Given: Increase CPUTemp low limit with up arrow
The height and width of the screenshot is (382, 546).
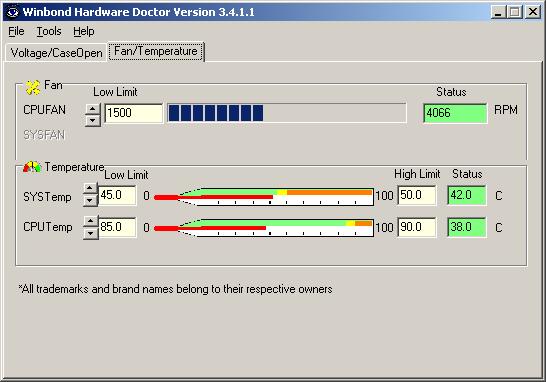Looking at the screenshot, I should (91, 221).
